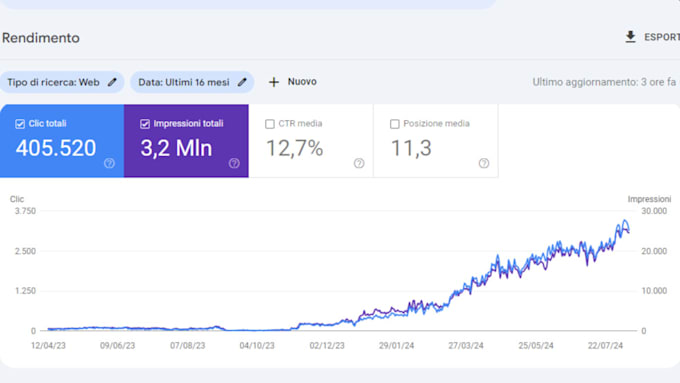Click the 29/01/24 date axis label

[x=396, y=346]
